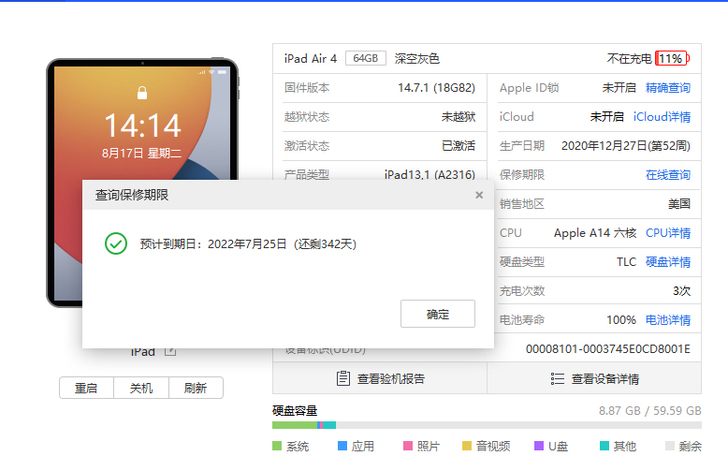Click product type iPad13,1 (A2316)
The height and width of the screenshot is (471, 728).
(x=430, y=175)
